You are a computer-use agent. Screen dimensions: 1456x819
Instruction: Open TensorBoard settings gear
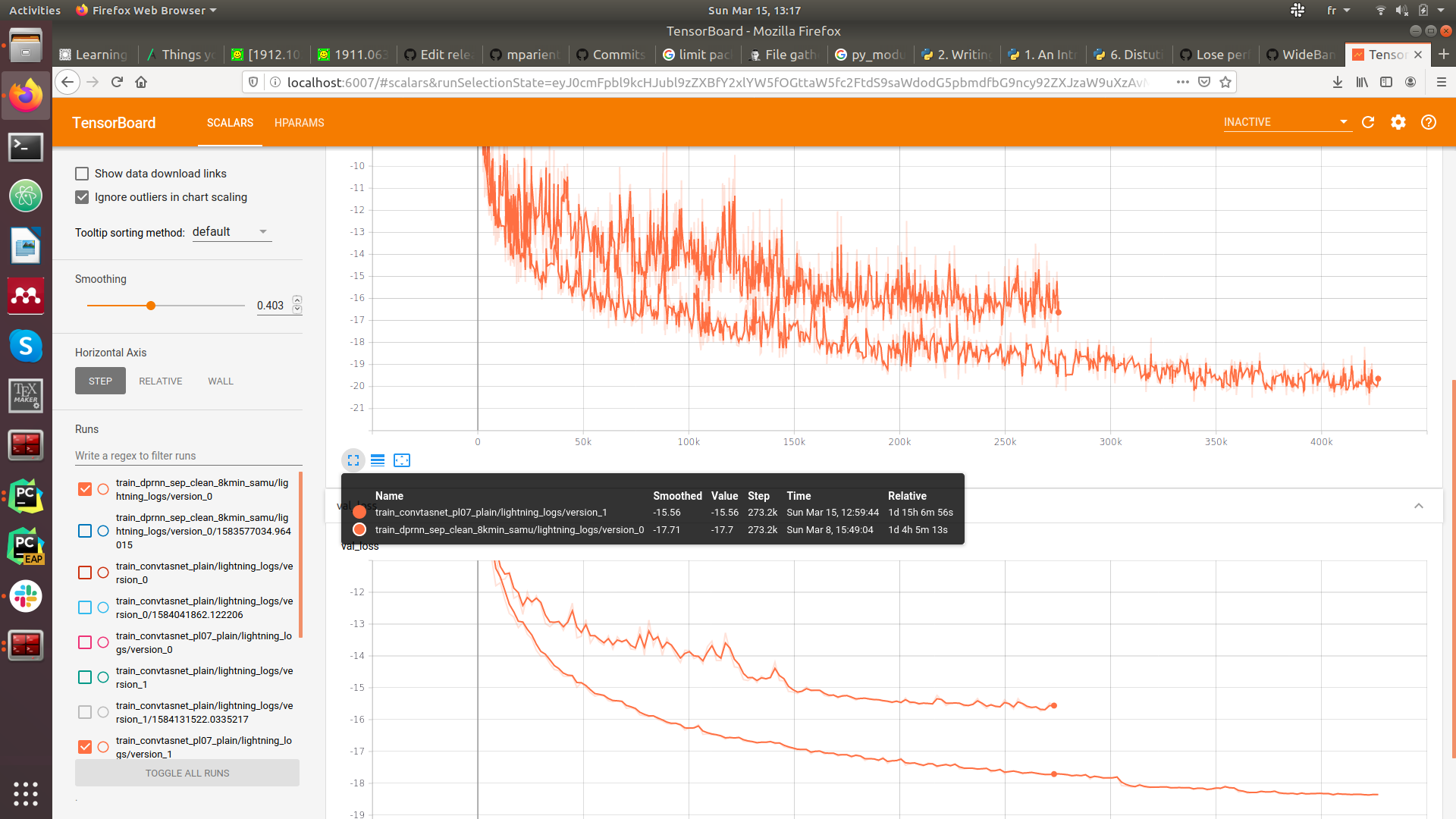1398,122
